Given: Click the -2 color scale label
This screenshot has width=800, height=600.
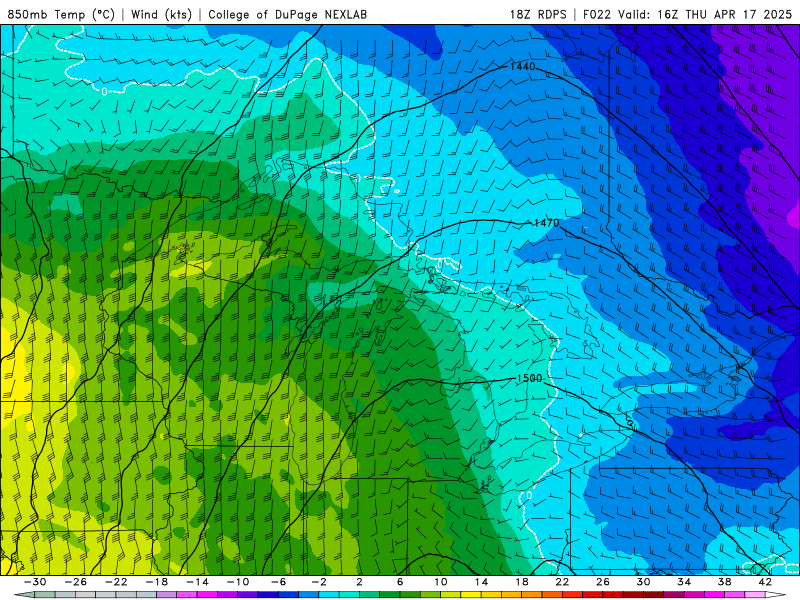Looking at the screenshot, I should (319, 582).
